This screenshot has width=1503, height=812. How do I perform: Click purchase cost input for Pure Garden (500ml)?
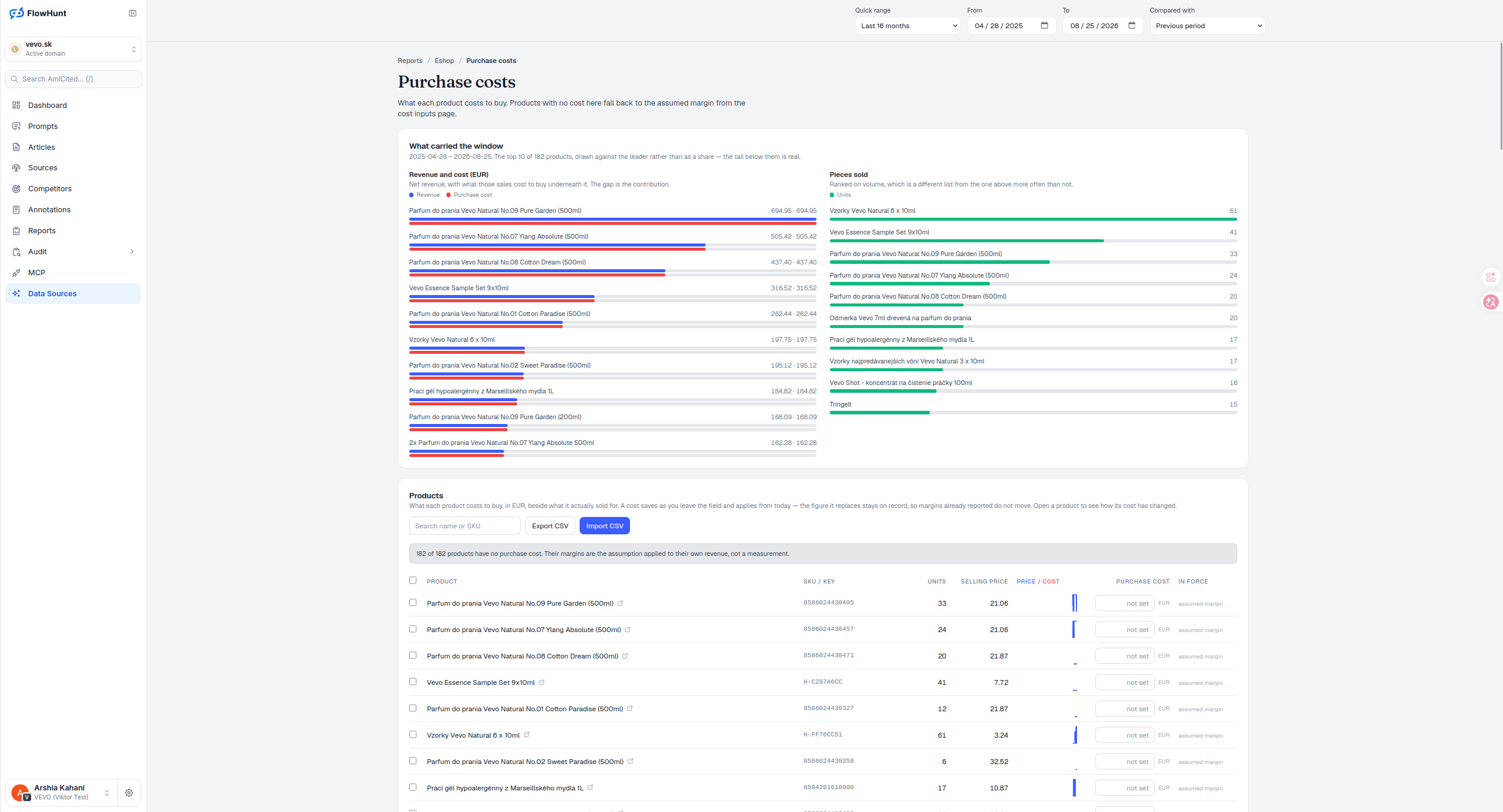coord(1124,603)
